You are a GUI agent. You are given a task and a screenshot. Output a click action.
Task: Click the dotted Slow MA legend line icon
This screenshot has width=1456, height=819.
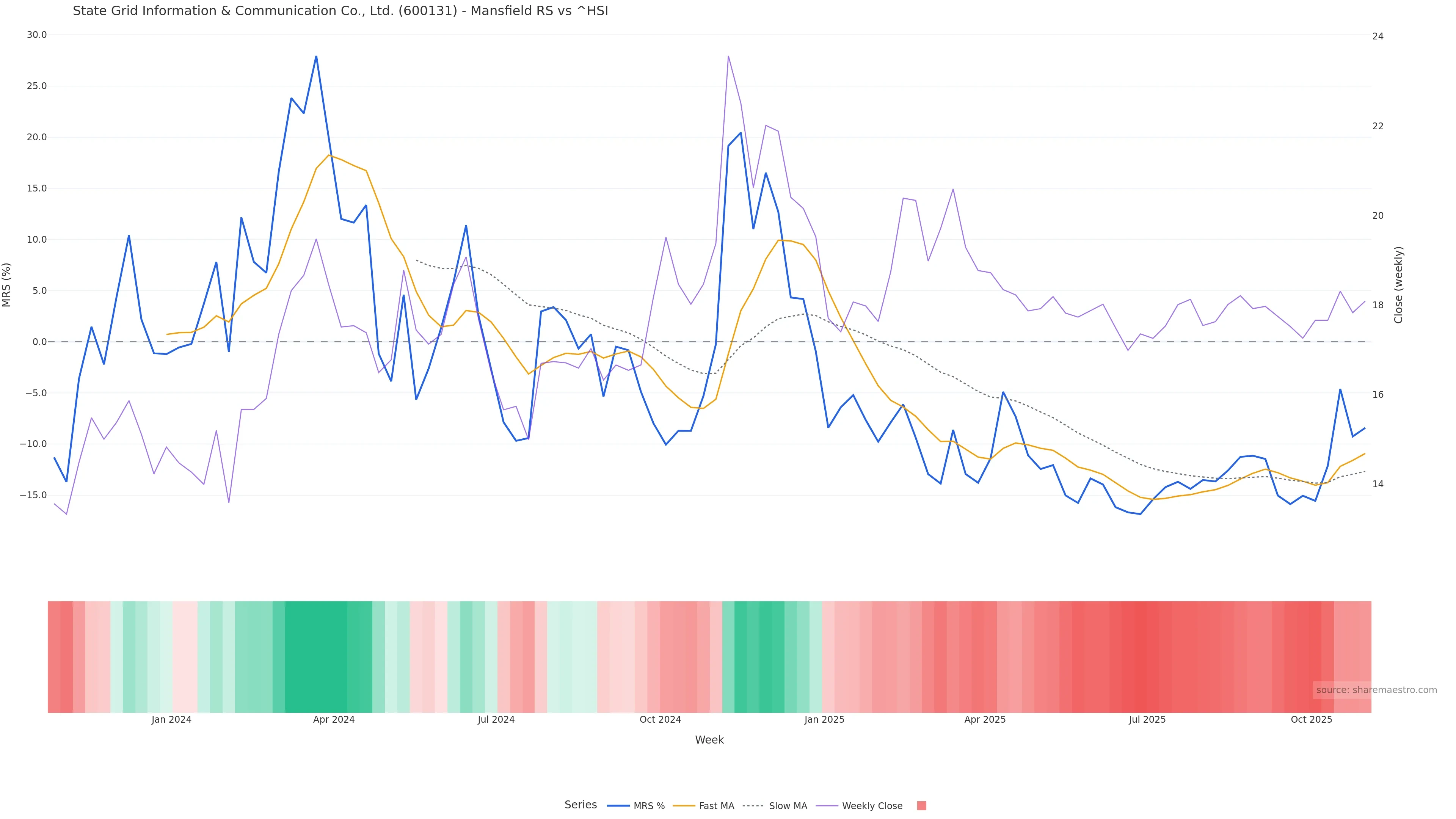(x=753, y=806)
